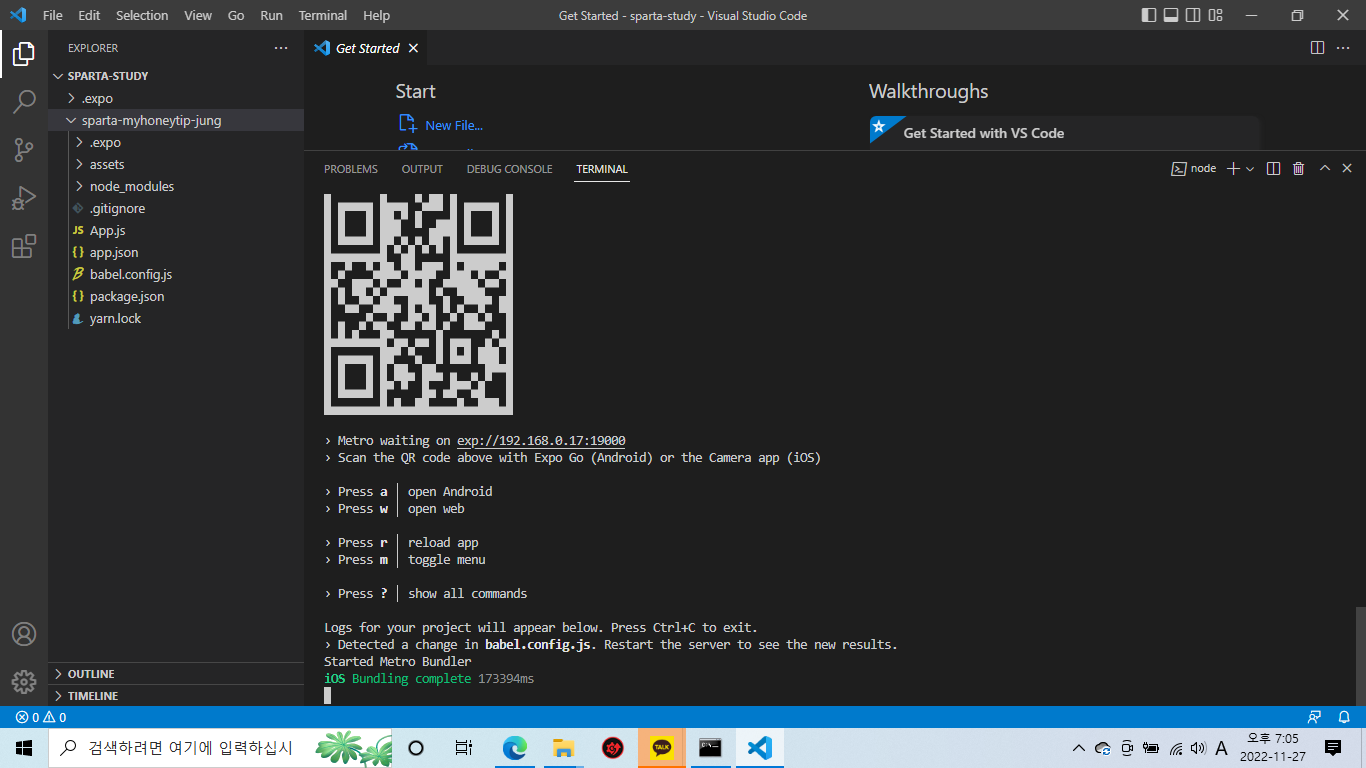Switch to the PROBLEMS tab
The height and width of the screenshot is (768, 1366).
(x=351, y=169)
